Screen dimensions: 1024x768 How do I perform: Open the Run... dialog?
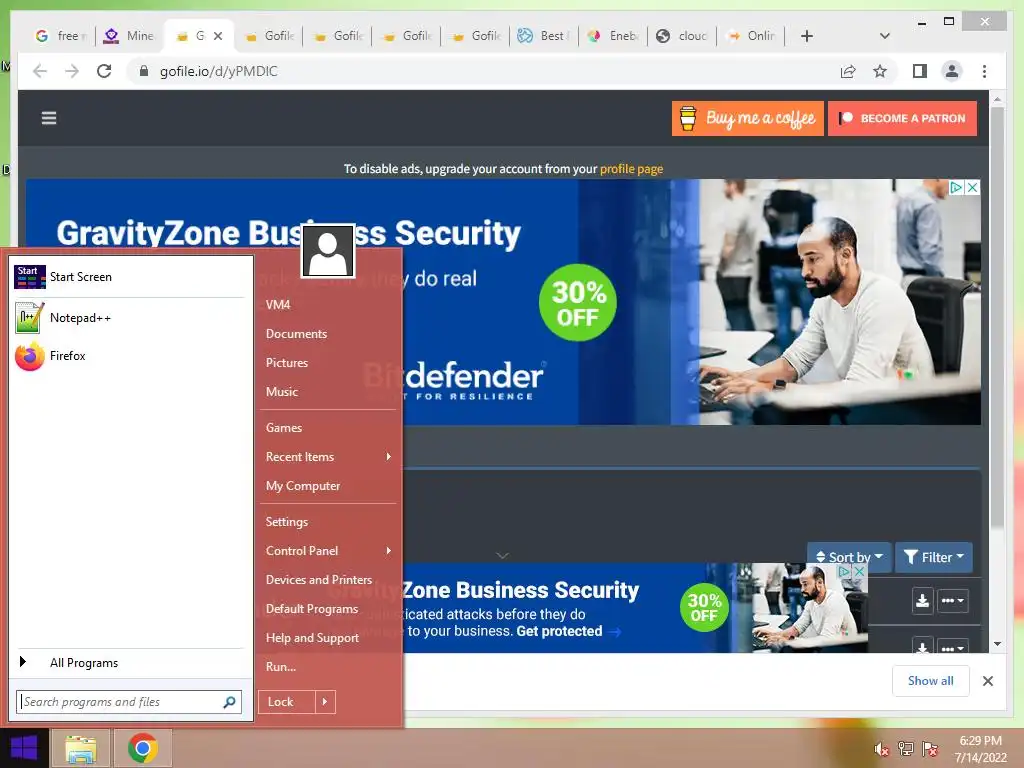281,667
